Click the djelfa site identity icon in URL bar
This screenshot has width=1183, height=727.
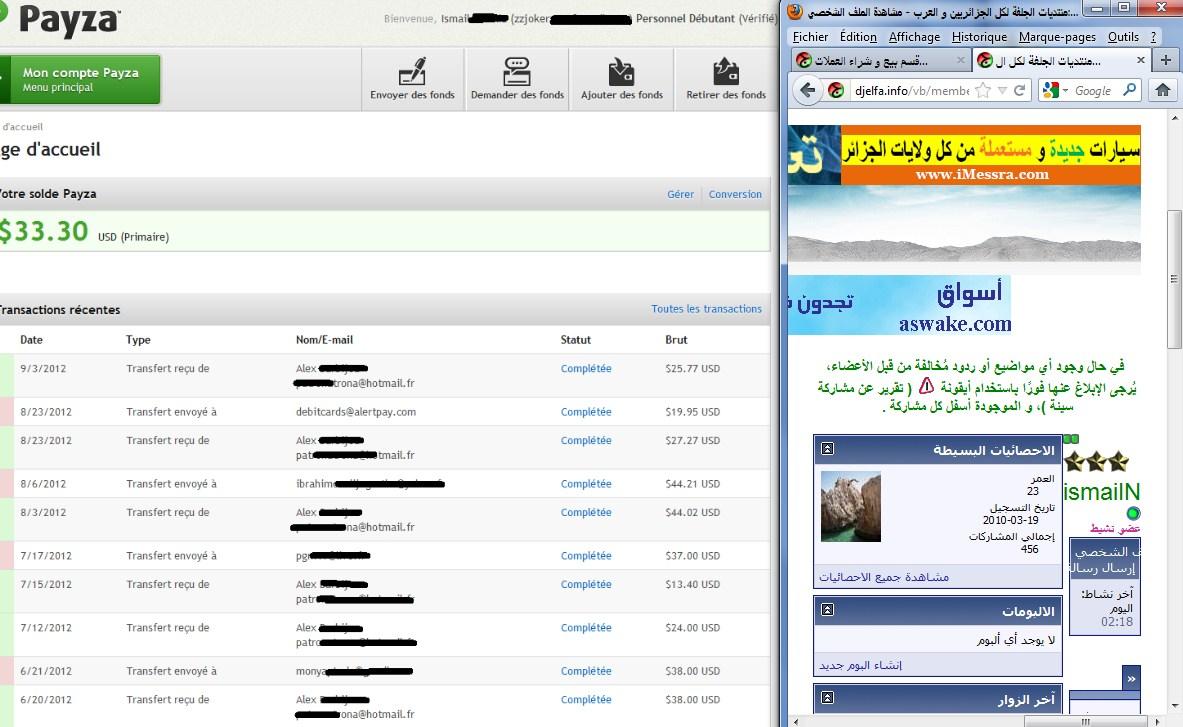(836, 90)
